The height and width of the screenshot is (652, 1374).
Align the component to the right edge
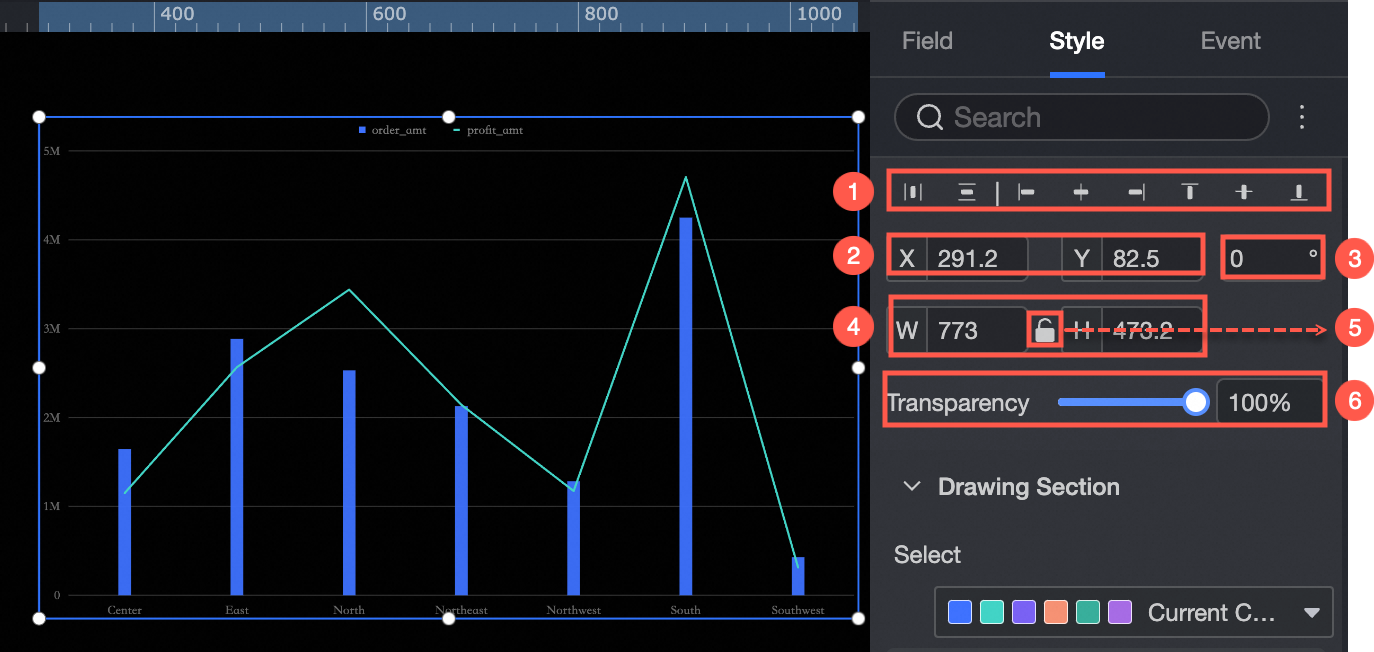coord(1136,192)
